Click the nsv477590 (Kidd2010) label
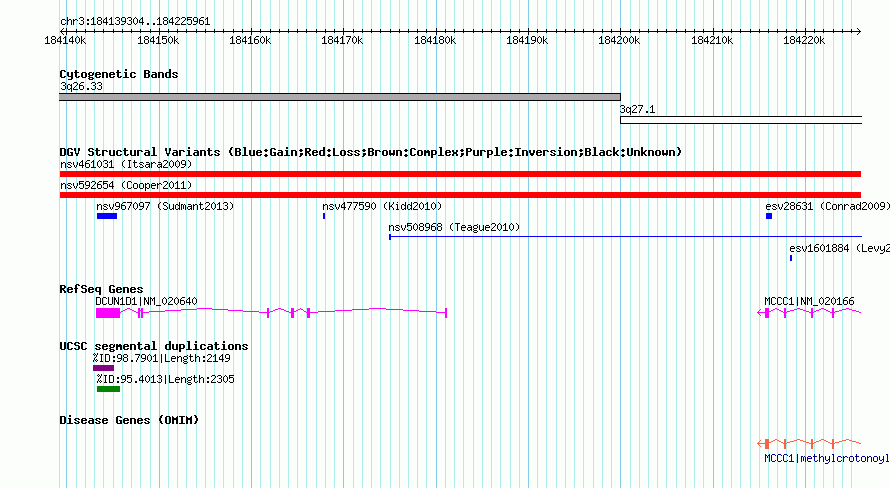 [x=382, y=207]
